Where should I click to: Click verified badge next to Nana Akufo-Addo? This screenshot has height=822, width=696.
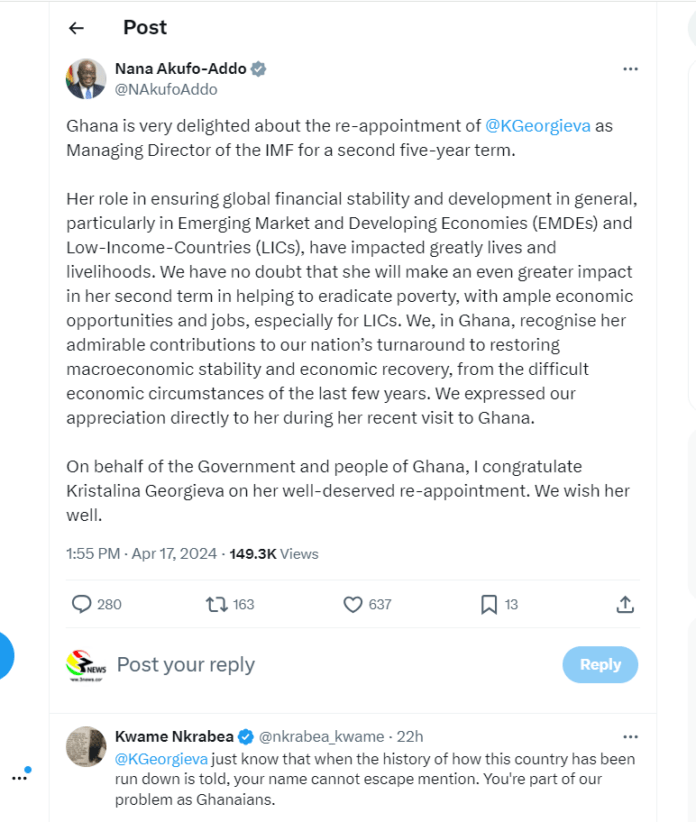click(258, 69)
